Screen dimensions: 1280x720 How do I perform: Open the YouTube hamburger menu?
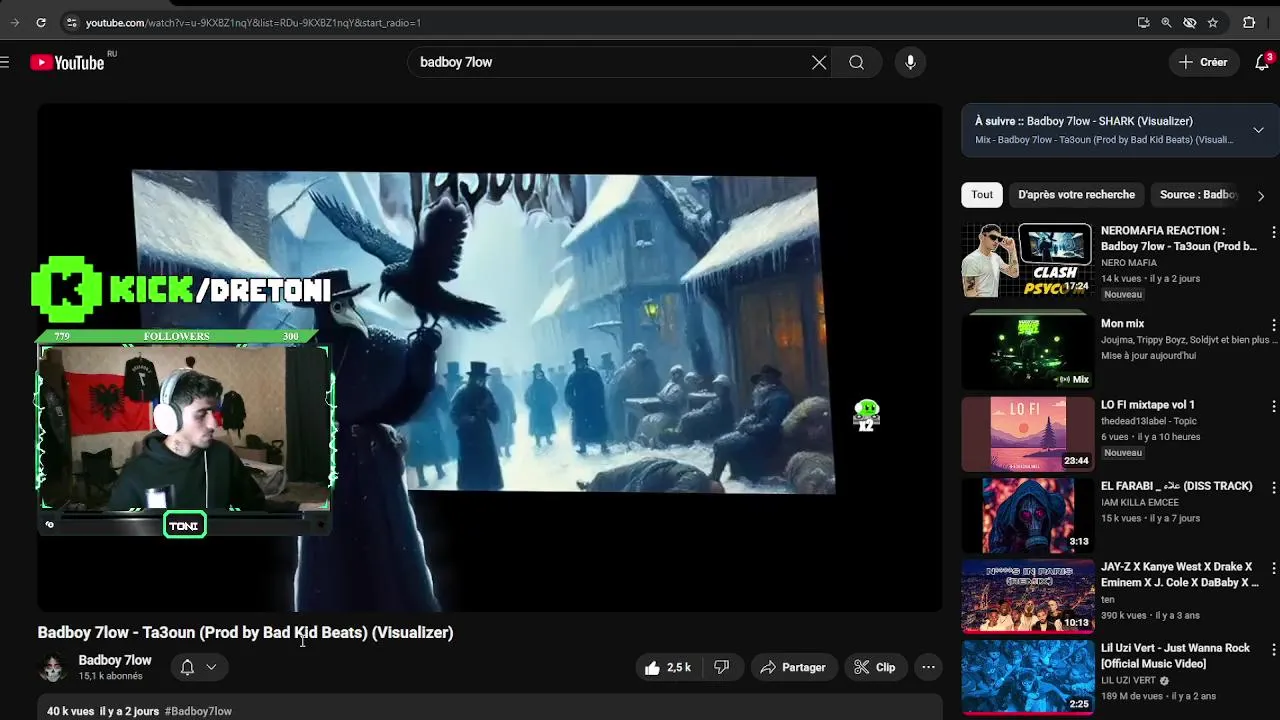point(5,62)
